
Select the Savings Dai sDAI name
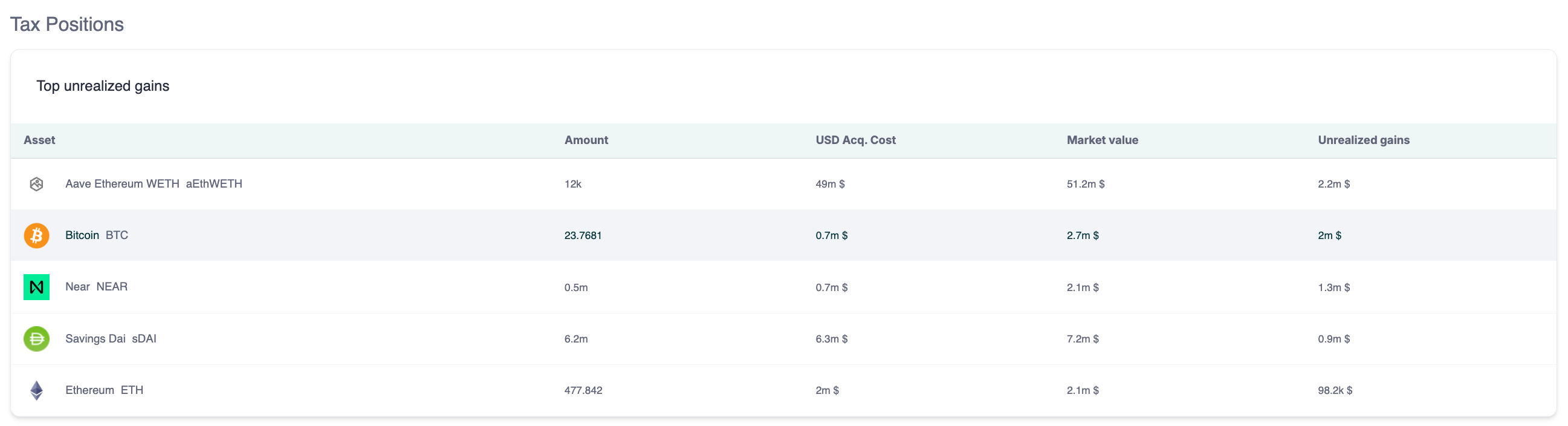point(110,339)
